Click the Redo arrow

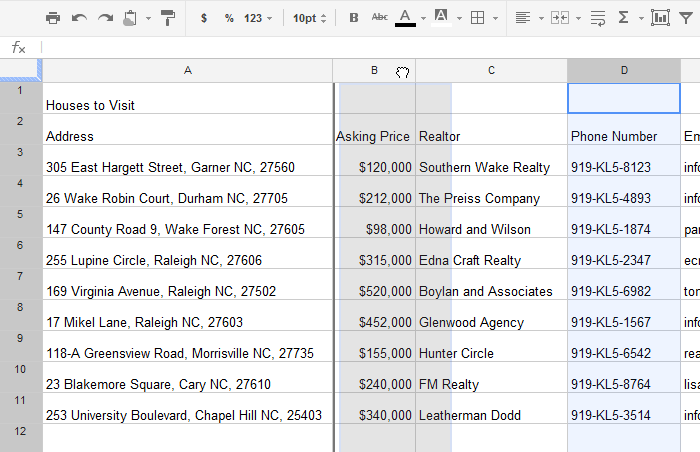pos(105,18)
